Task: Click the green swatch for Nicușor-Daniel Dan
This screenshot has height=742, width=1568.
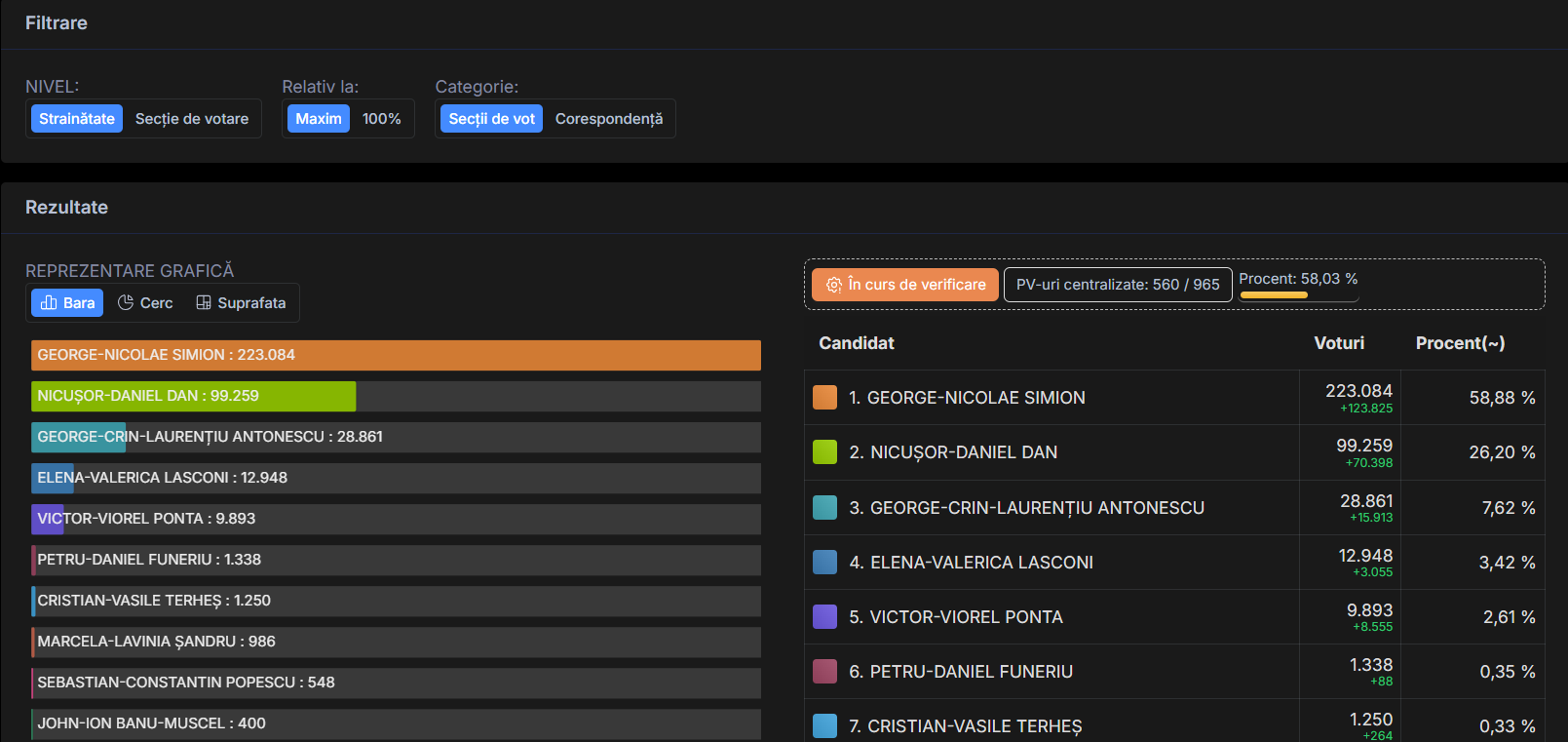Action: tap(824, 452)
